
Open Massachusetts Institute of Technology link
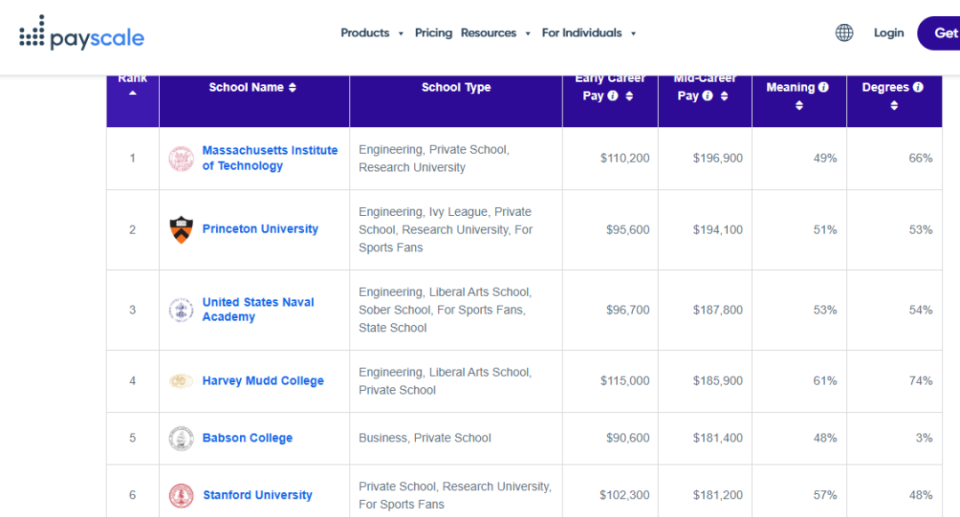point(270,158)
